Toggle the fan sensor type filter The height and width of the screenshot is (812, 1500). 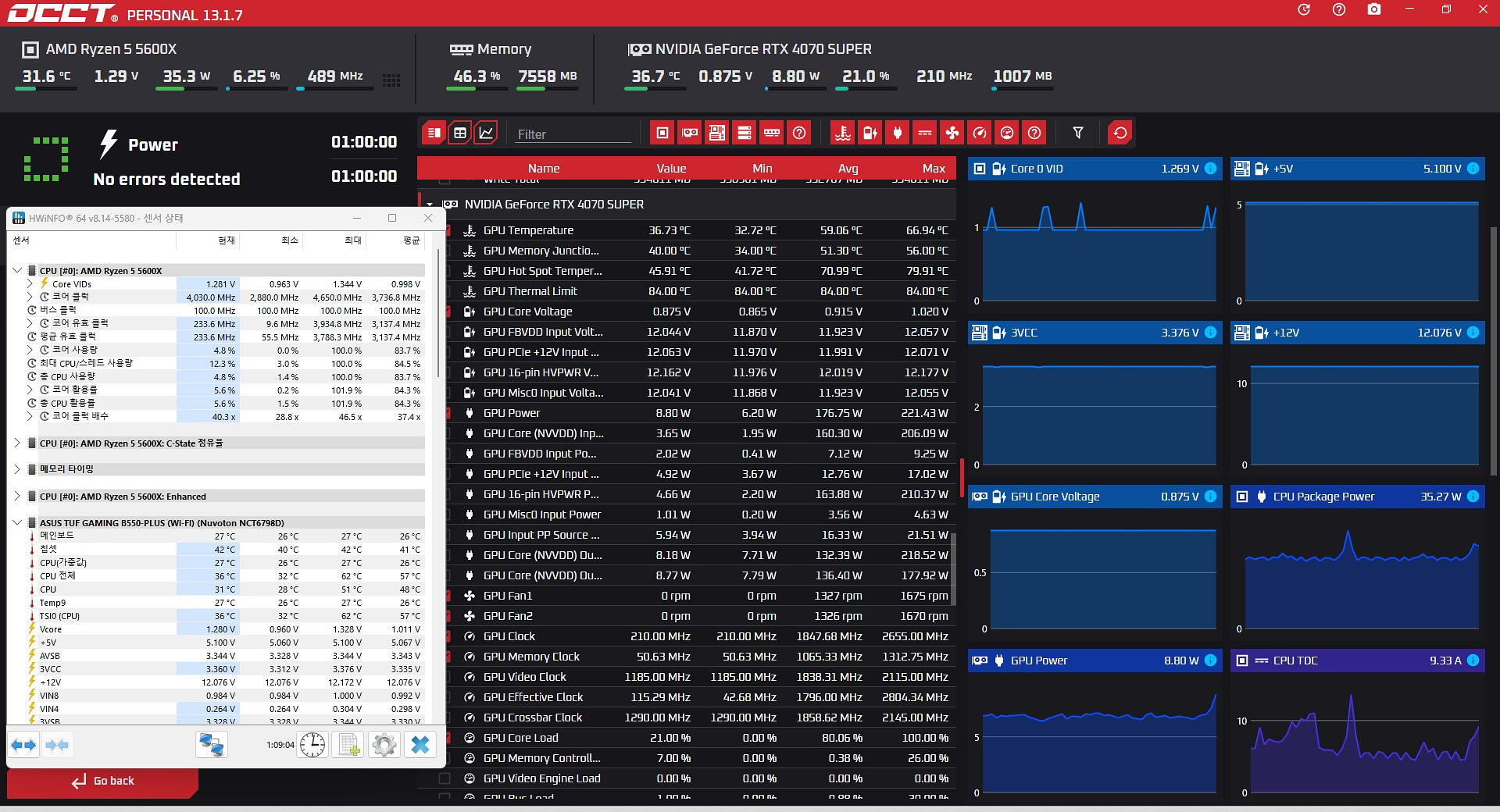pos(952,133)
